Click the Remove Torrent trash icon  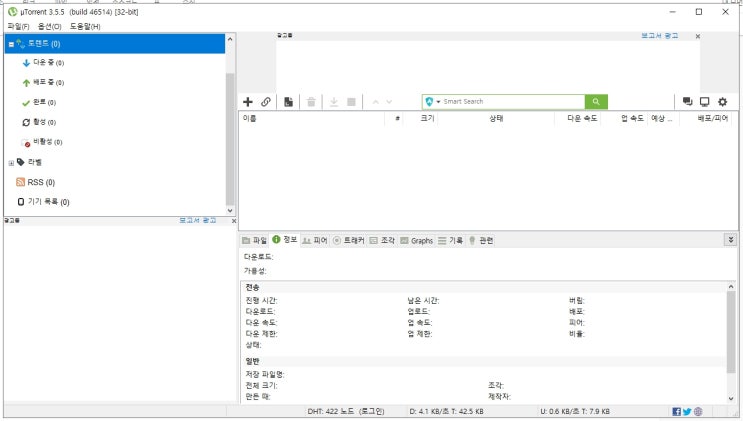(311, 102)
